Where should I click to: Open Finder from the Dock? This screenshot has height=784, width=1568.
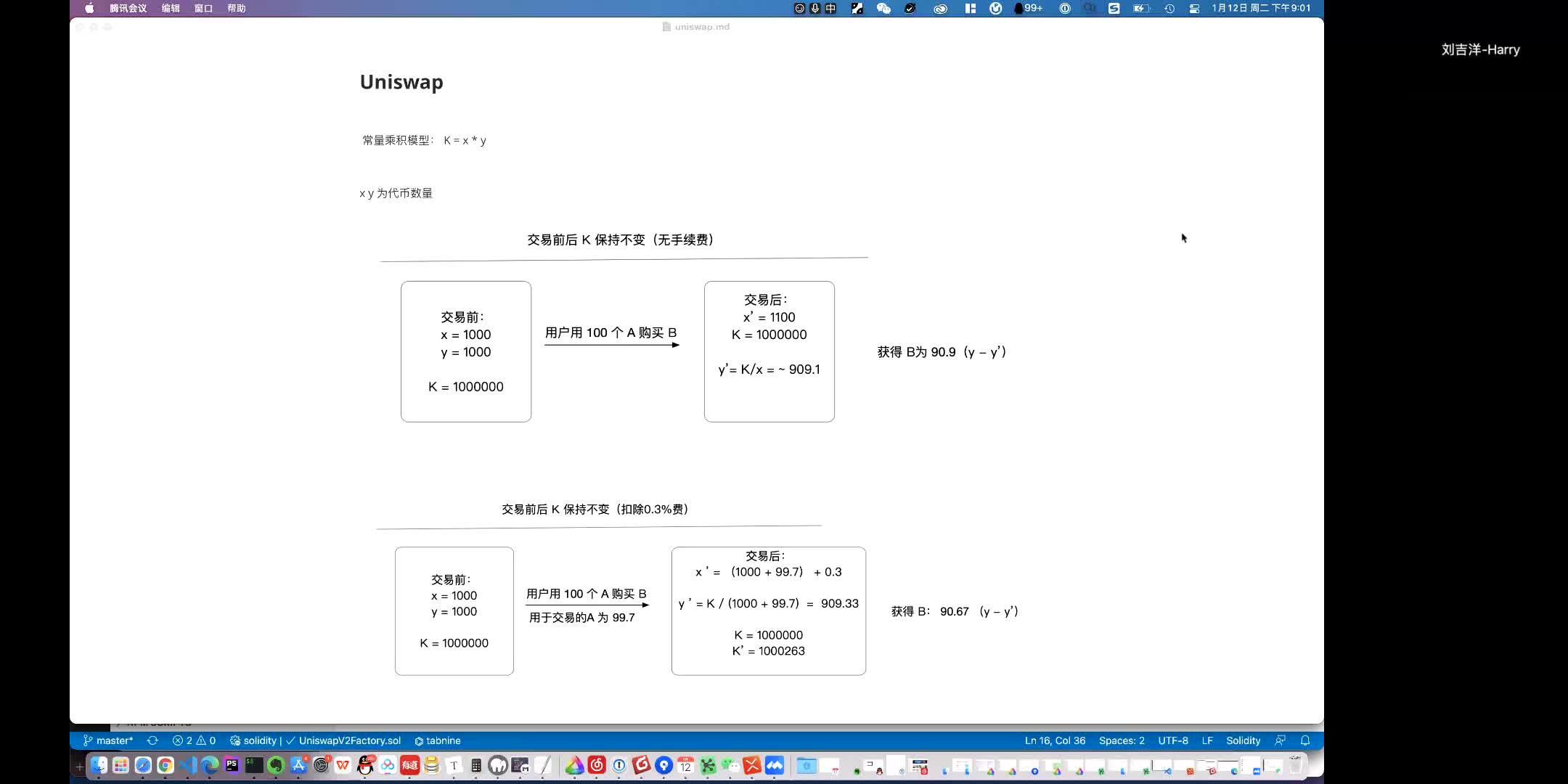pyautogui.click(x=99, y=765)
